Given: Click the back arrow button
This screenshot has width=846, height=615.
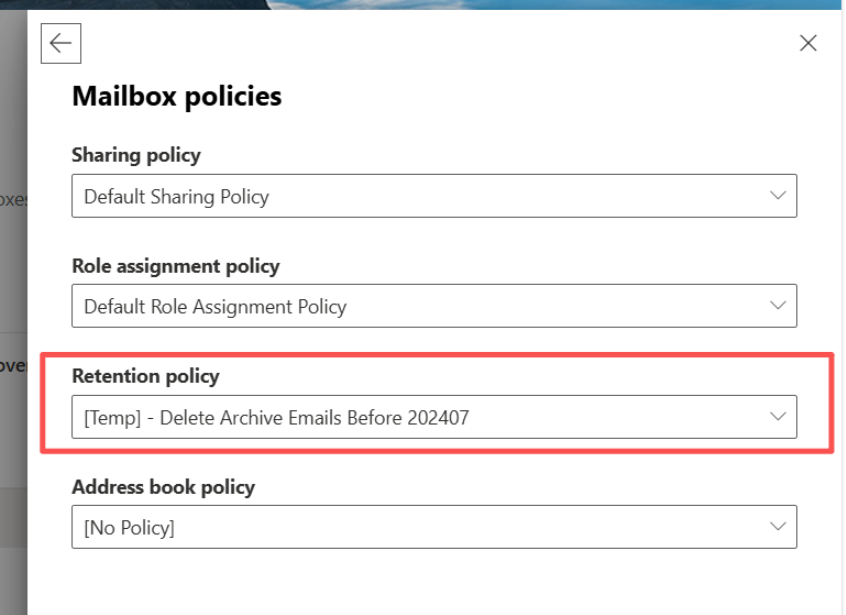Looking at the screenshot, I should pos(60,43).
